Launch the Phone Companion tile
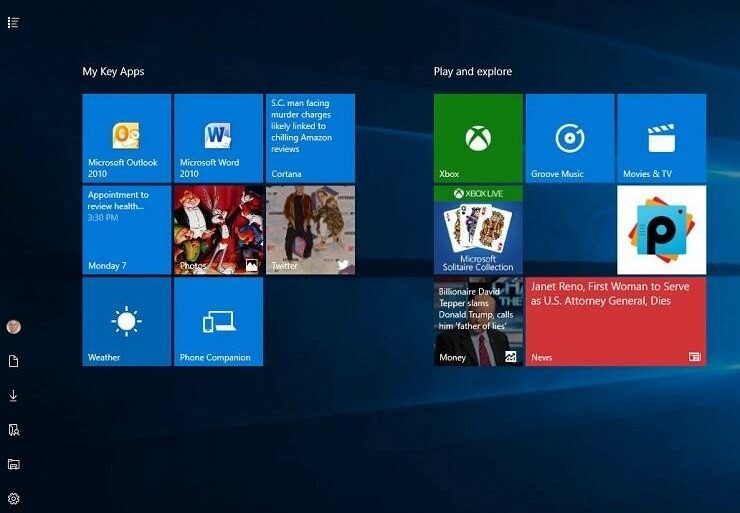740x513 pixels. click(219, 322)
